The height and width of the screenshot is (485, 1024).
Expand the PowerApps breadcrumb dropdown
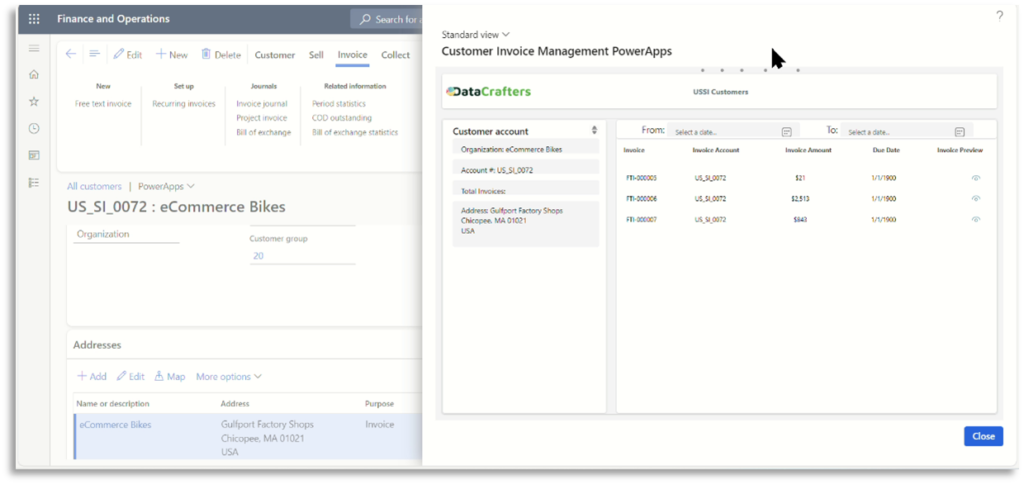tap(167, 186)
